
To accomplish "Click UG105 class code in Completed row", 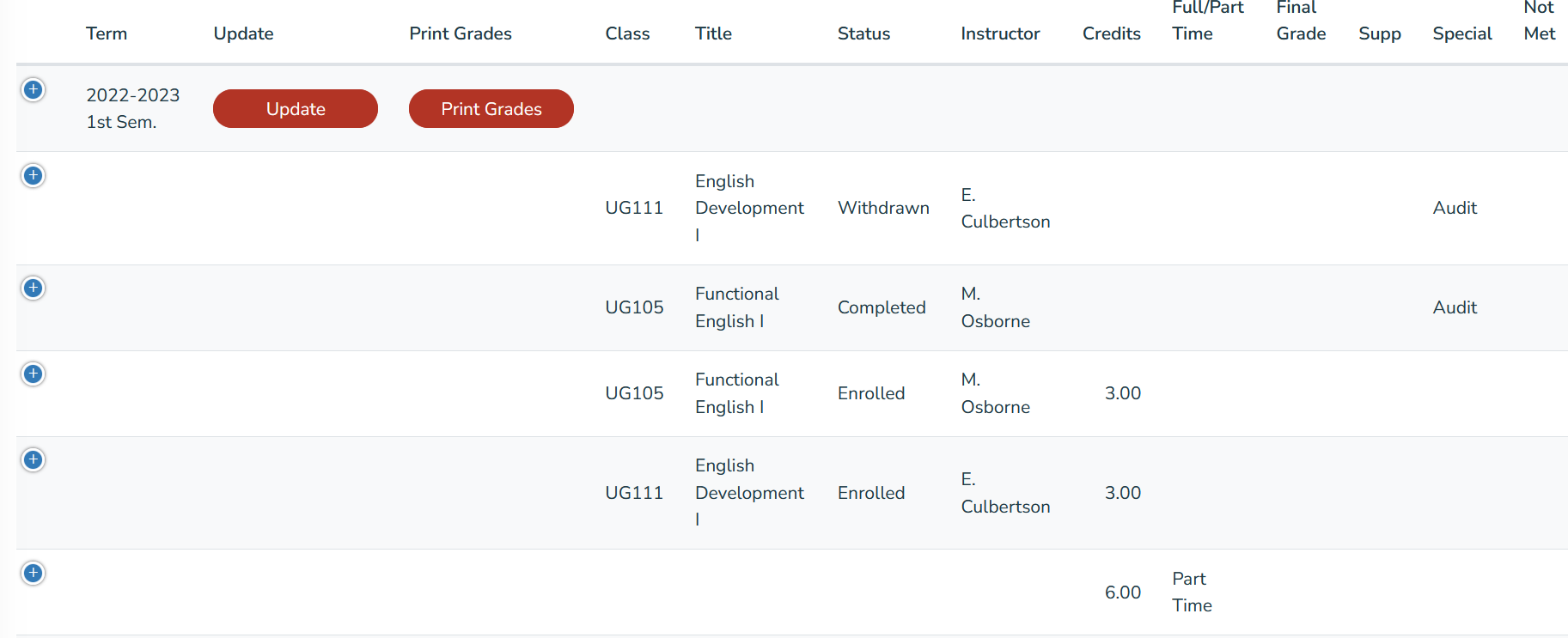I will 634,307.
